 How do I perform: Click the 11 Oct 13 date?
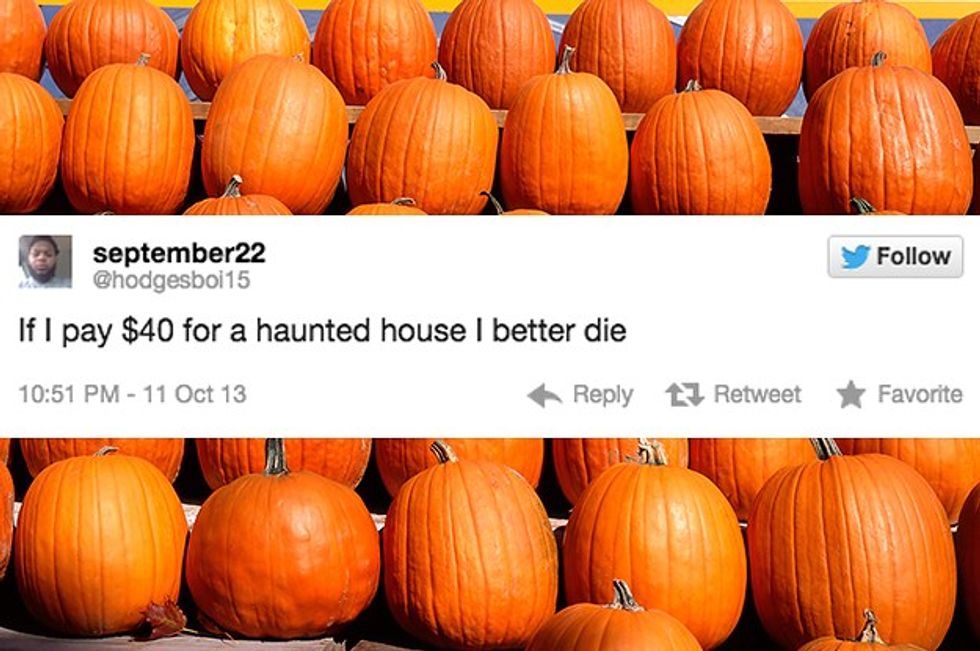point(194,394)
